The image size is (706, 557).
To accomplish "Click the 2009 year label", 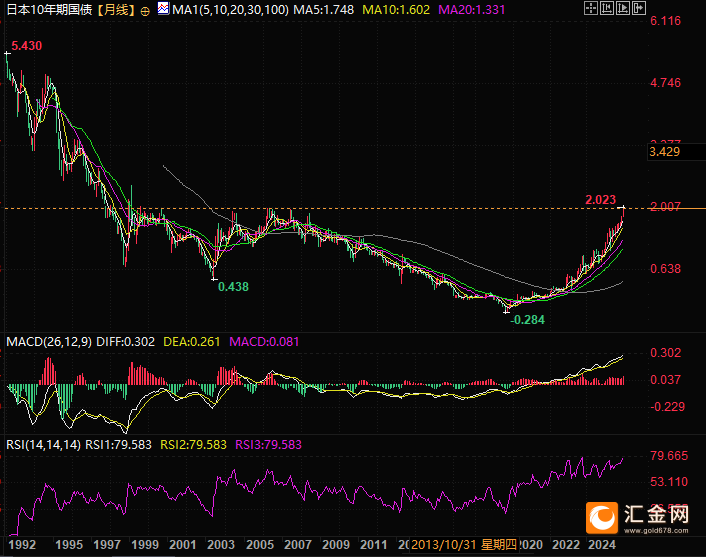I will [x=336, y=545].
